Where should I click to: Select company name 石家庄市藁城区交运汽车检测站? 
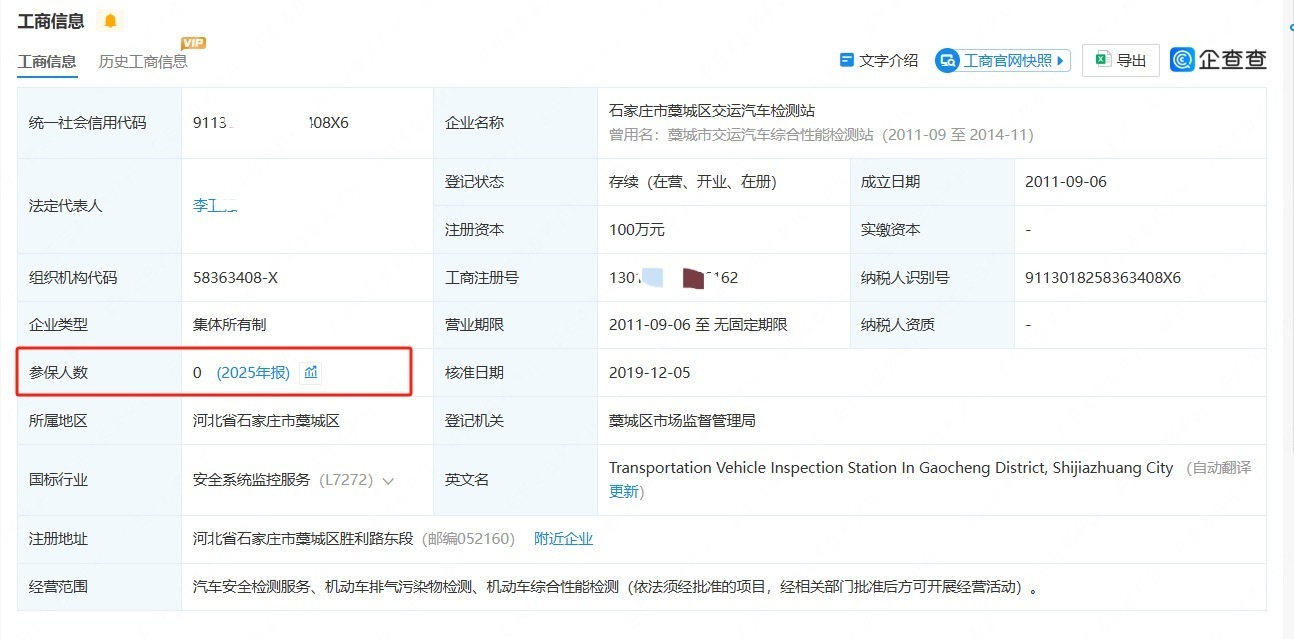point(712,110)
